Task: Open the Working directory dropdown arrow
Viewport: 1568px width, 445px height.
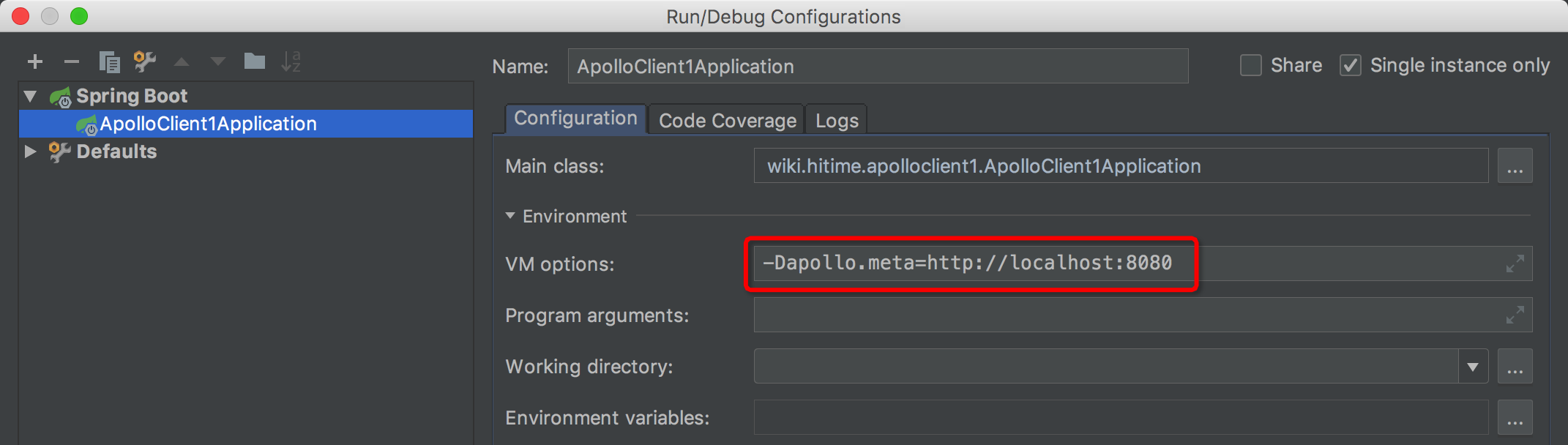Action: click(x=1473, y=367)
